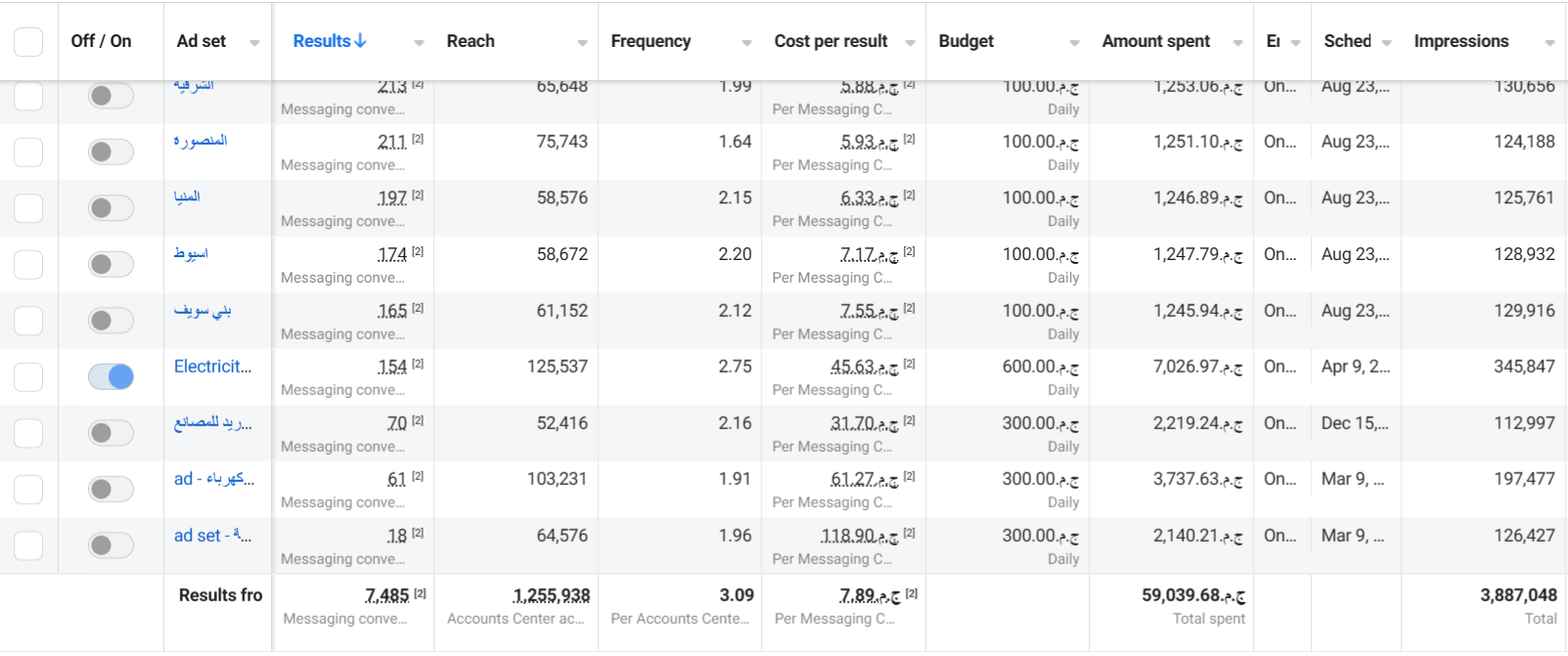Select the Impressions column header
The height and width of the screenshot is (656, 1568).
pyautogui.click(x=1460, y=41)
